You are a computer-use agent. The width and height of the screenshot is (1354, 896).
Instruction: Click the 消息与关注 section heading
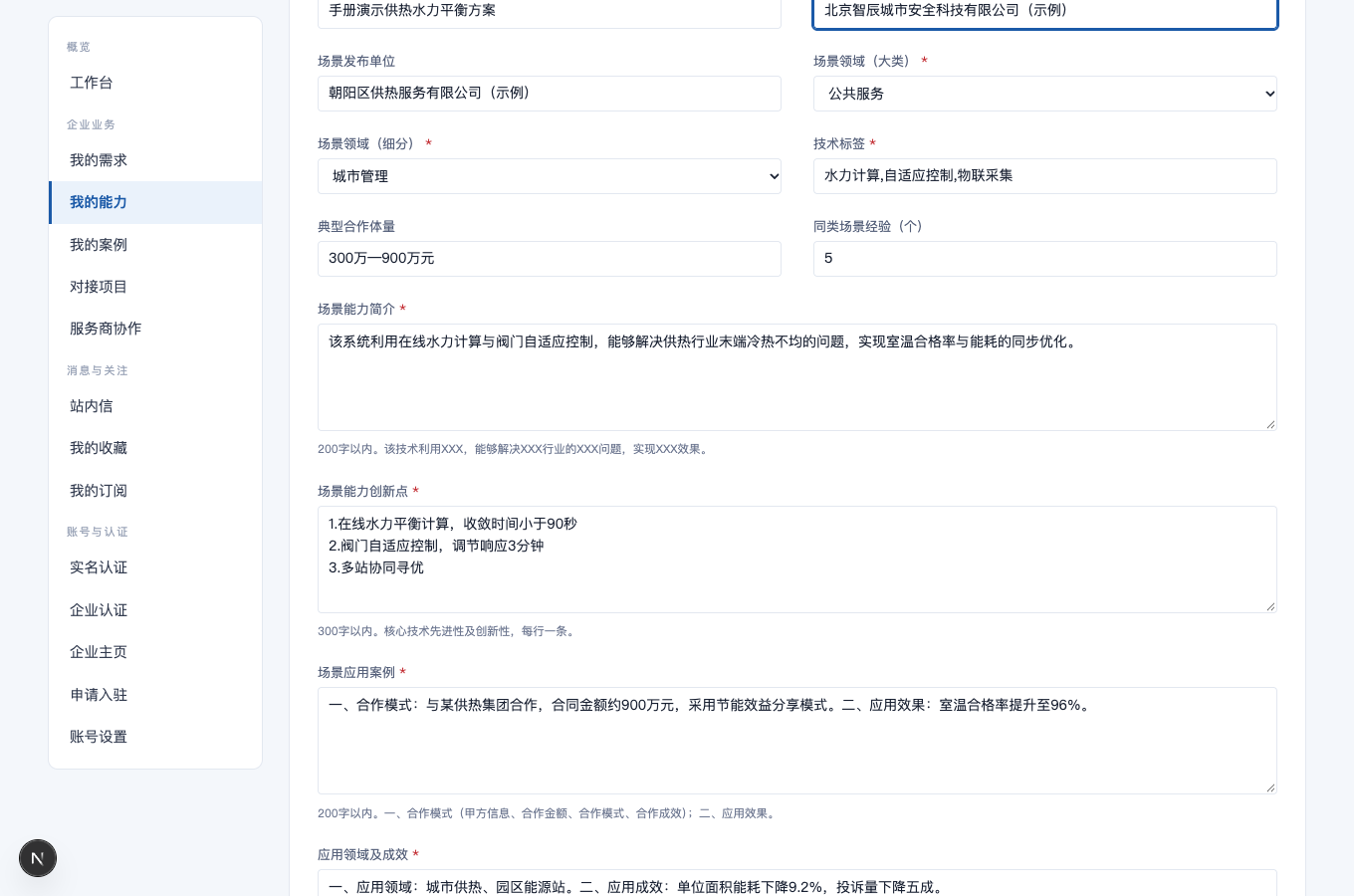click(x=98, y=370)
